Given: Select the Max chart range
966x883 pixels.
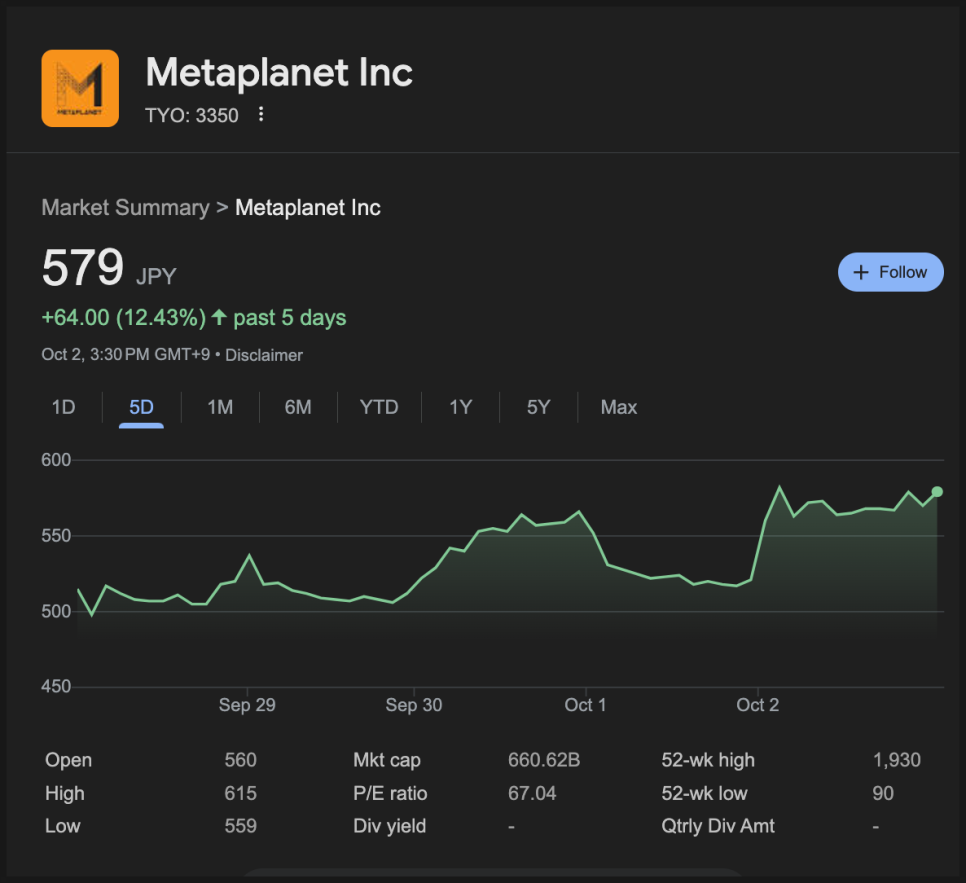Looking at the screenshot, I should point(618,407).
